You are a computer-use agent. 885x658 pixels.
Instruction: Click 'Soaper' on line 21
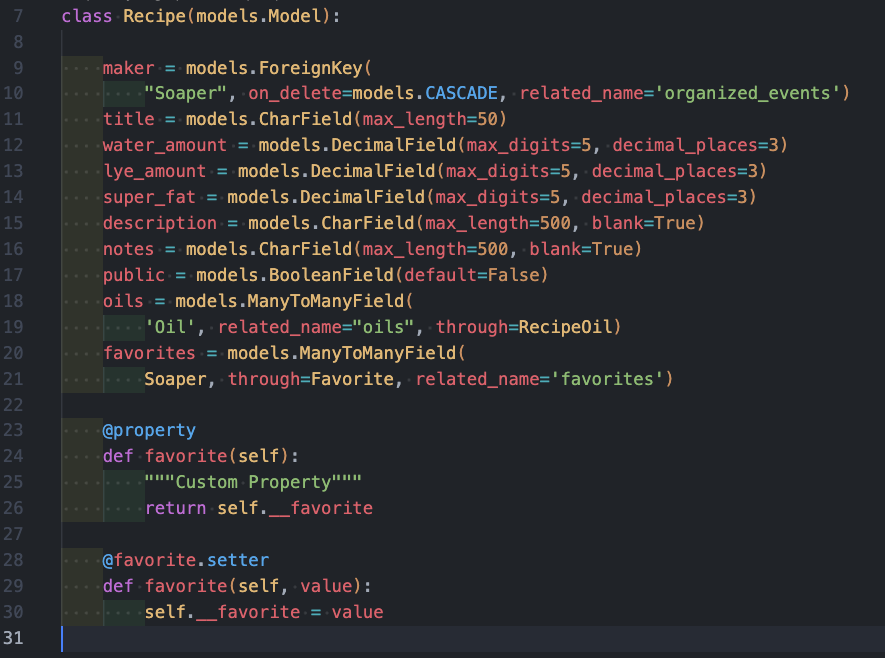175,379
